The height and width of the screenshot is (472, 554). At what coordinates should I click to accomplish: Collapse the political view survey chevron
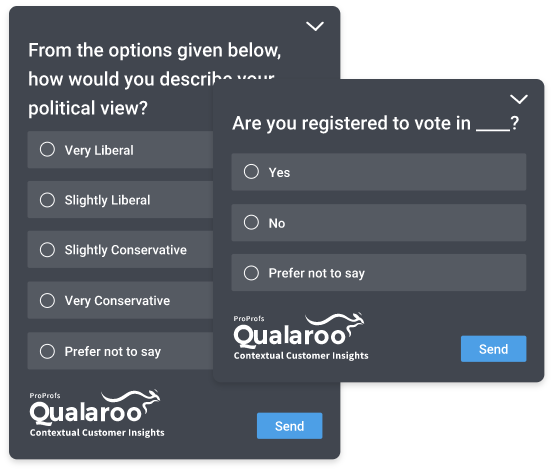coord(314,26)
